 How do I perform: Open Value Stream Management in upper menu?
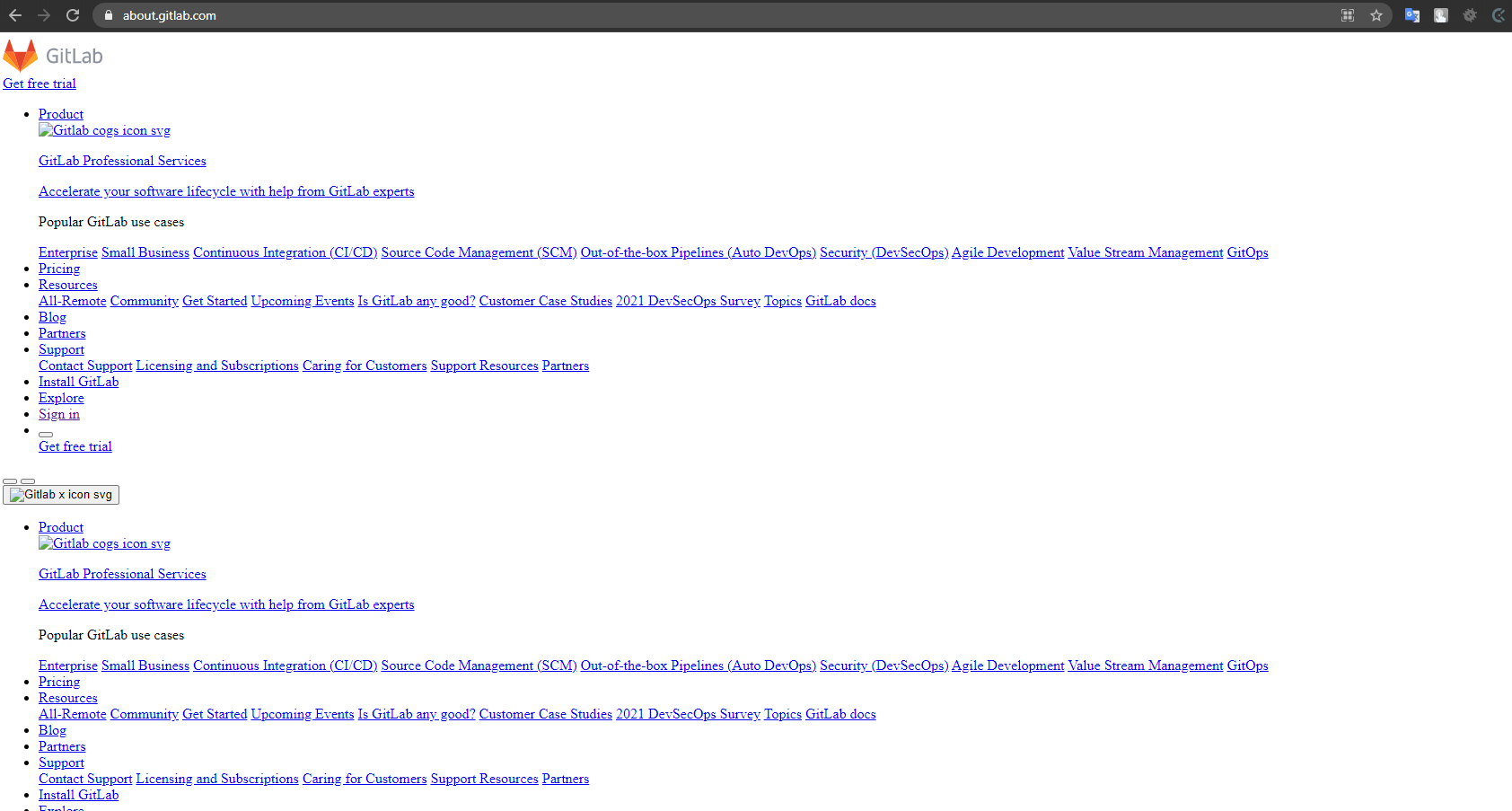pos(1146,252)
